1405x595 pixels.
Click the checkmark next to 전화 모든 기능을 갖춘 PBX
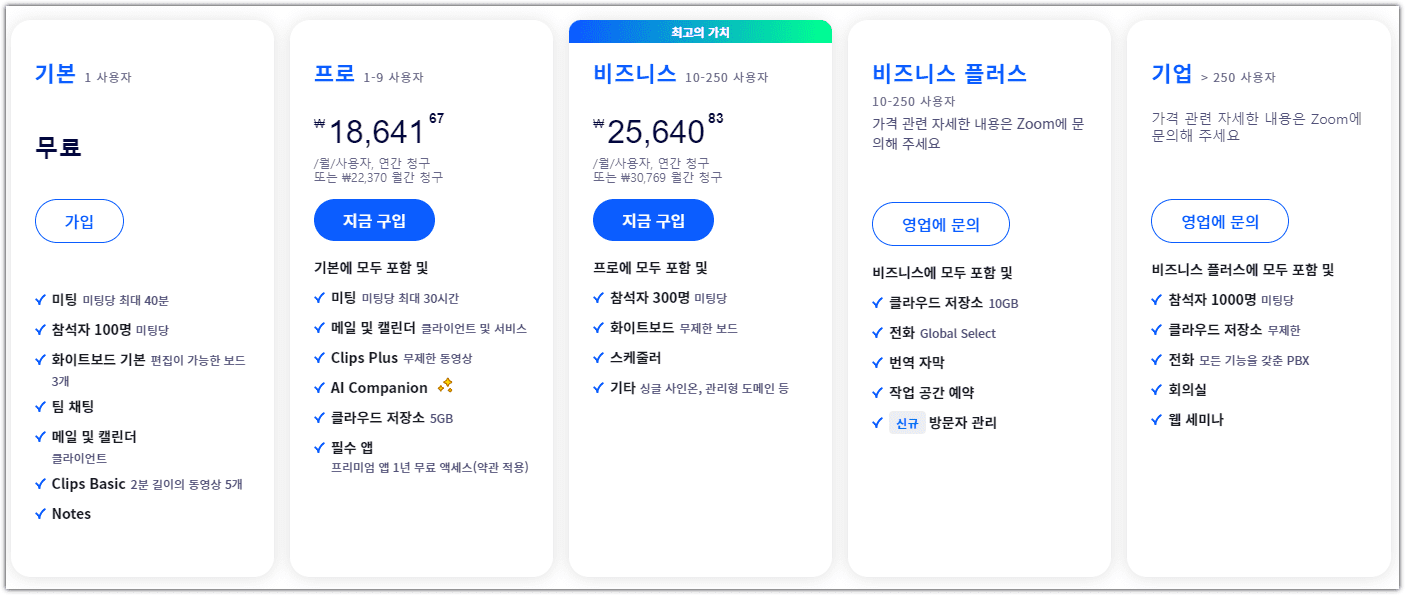pyautogui.click(x=1156, y=360)
